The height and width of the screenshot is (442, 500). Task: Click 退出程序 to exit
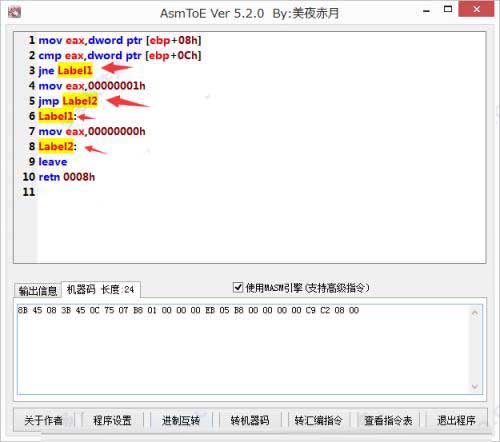[x=456, y=420]
